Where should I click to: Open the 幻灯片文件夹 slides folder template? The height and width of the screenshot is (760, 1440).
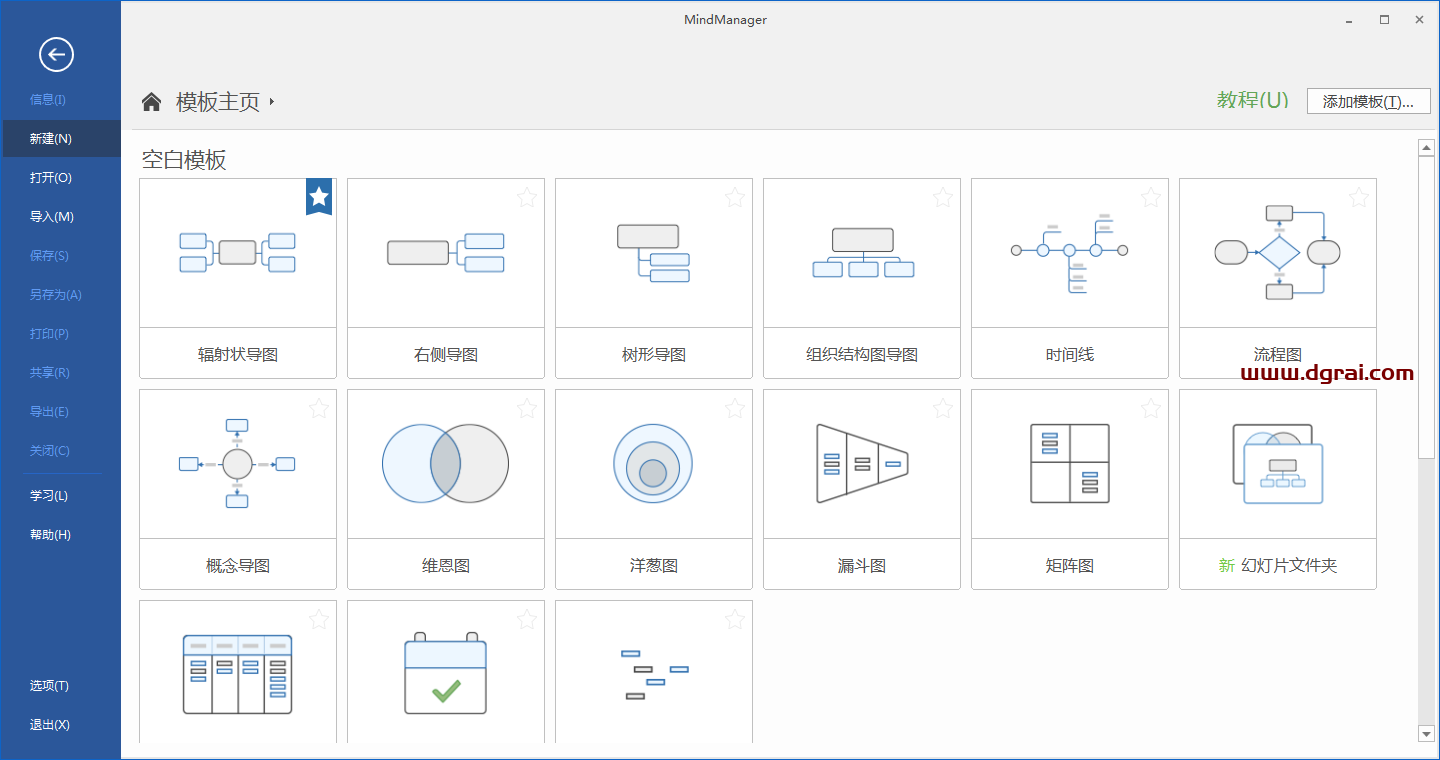(1278, 490)
